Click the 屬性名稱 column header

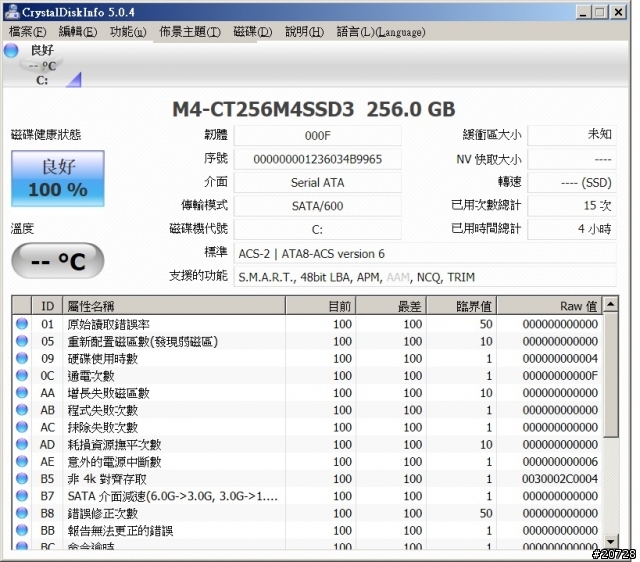[x=174, y=306]
